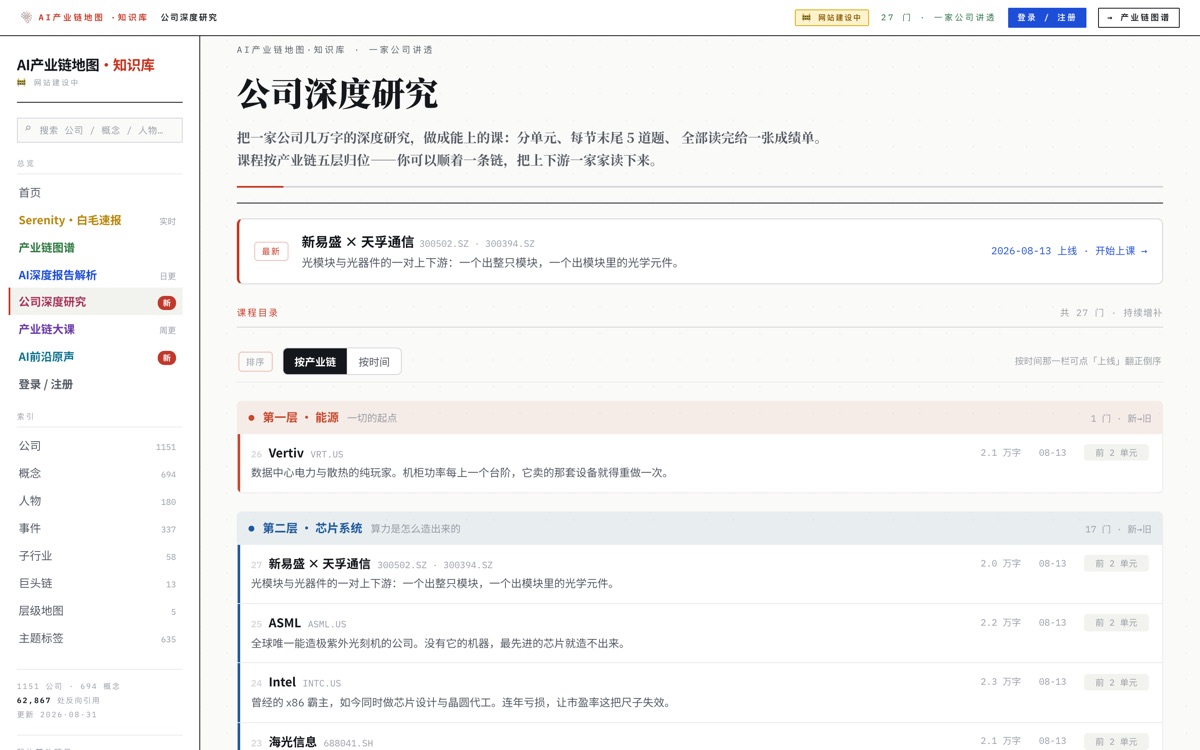Image resolution: width=1200 pixels, height=750 pixels.
Task: Click the → 产业链图谱 header button
Action: (x=1138, y=17)
